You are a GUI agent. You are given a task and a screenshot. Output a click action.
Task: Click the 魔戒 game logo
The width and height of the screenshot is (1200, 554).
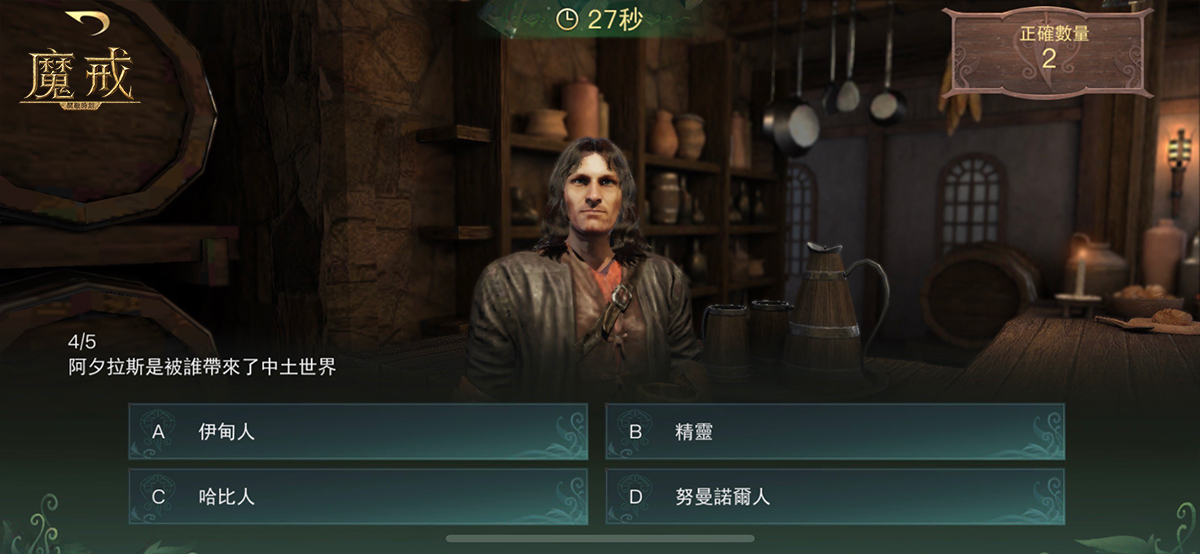[78, 74]
